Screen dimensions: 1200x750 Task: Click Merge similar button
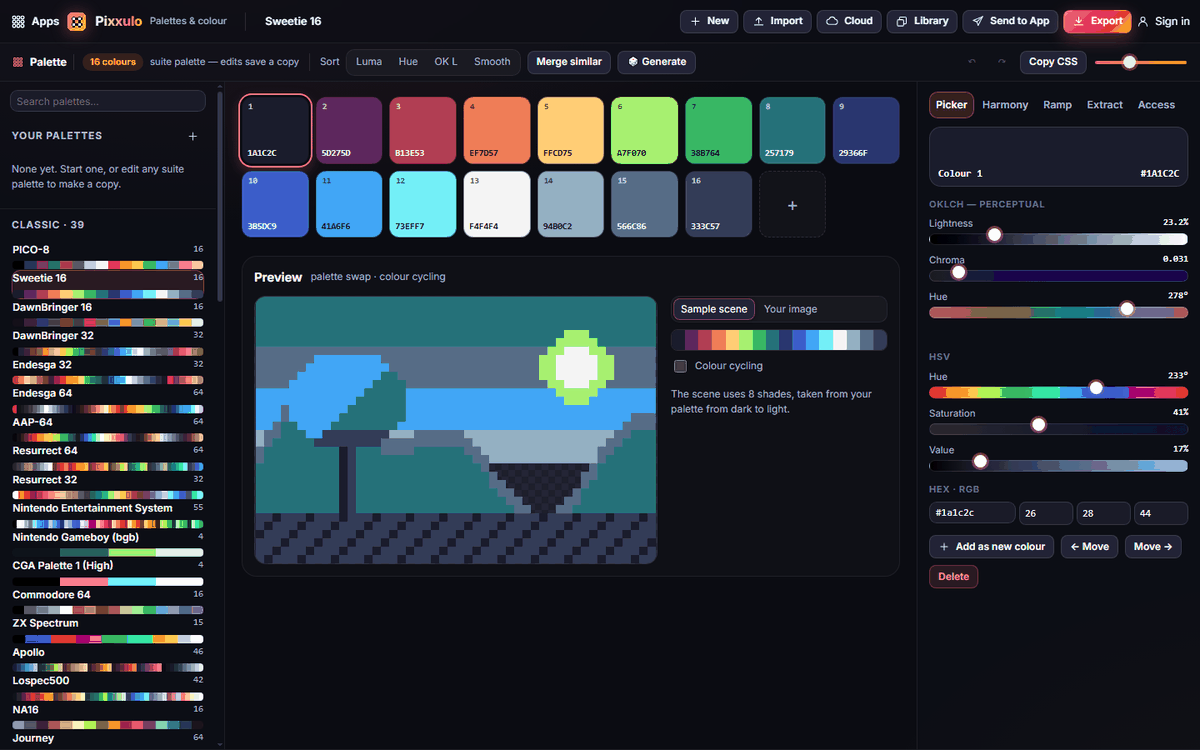pos(569,62)
